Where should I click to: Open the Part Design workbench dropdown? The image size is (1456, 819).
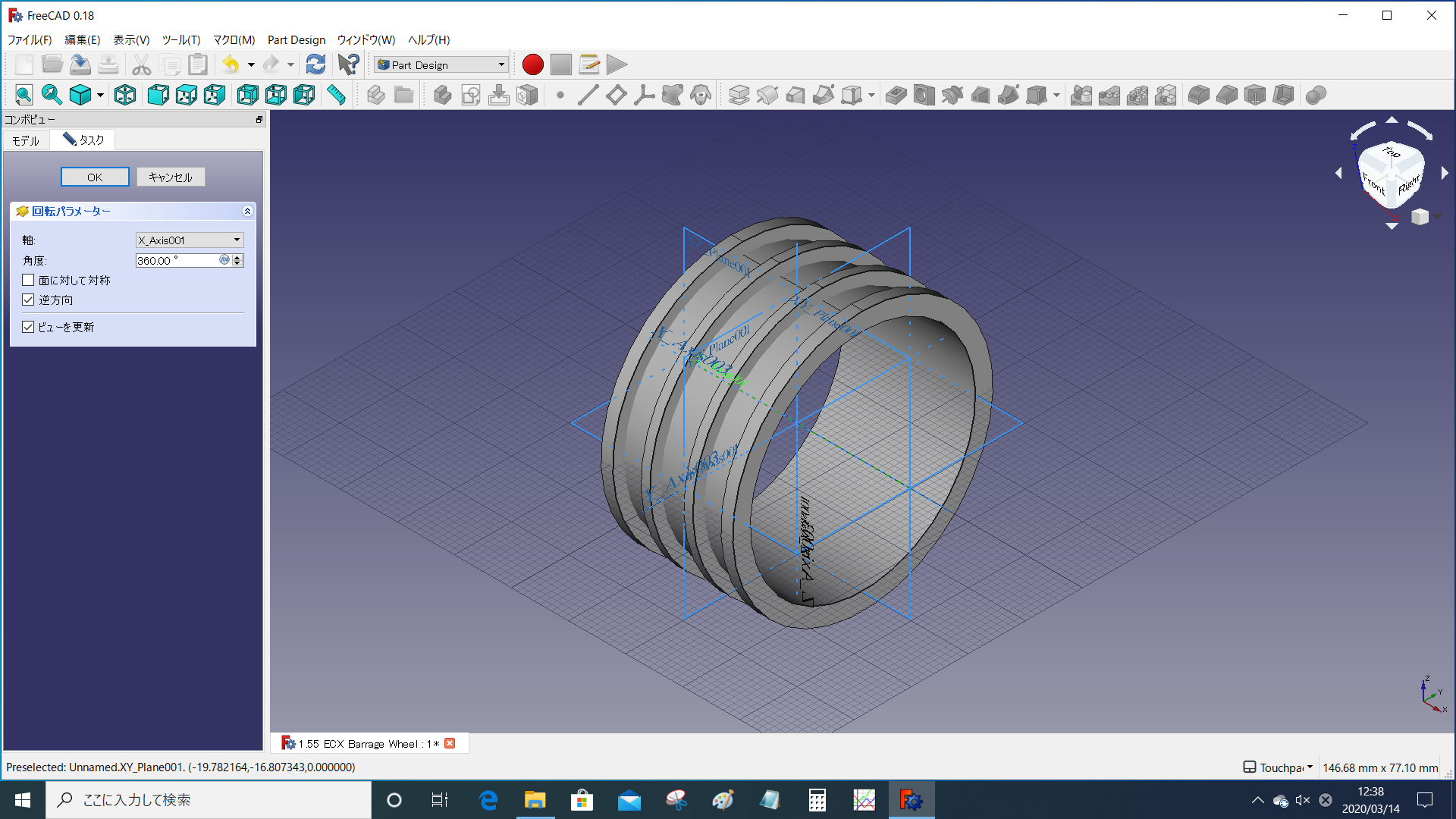pos(441,64)
